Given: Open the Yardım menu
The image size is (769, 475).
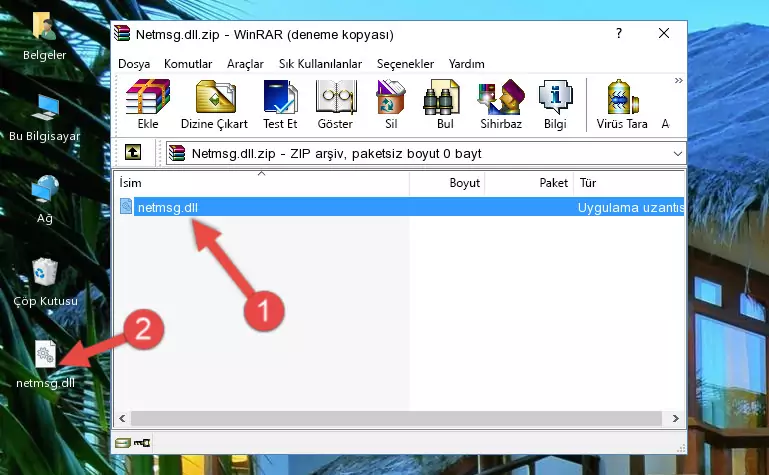Looking at the screenshot, I should [x=466, y=64].
